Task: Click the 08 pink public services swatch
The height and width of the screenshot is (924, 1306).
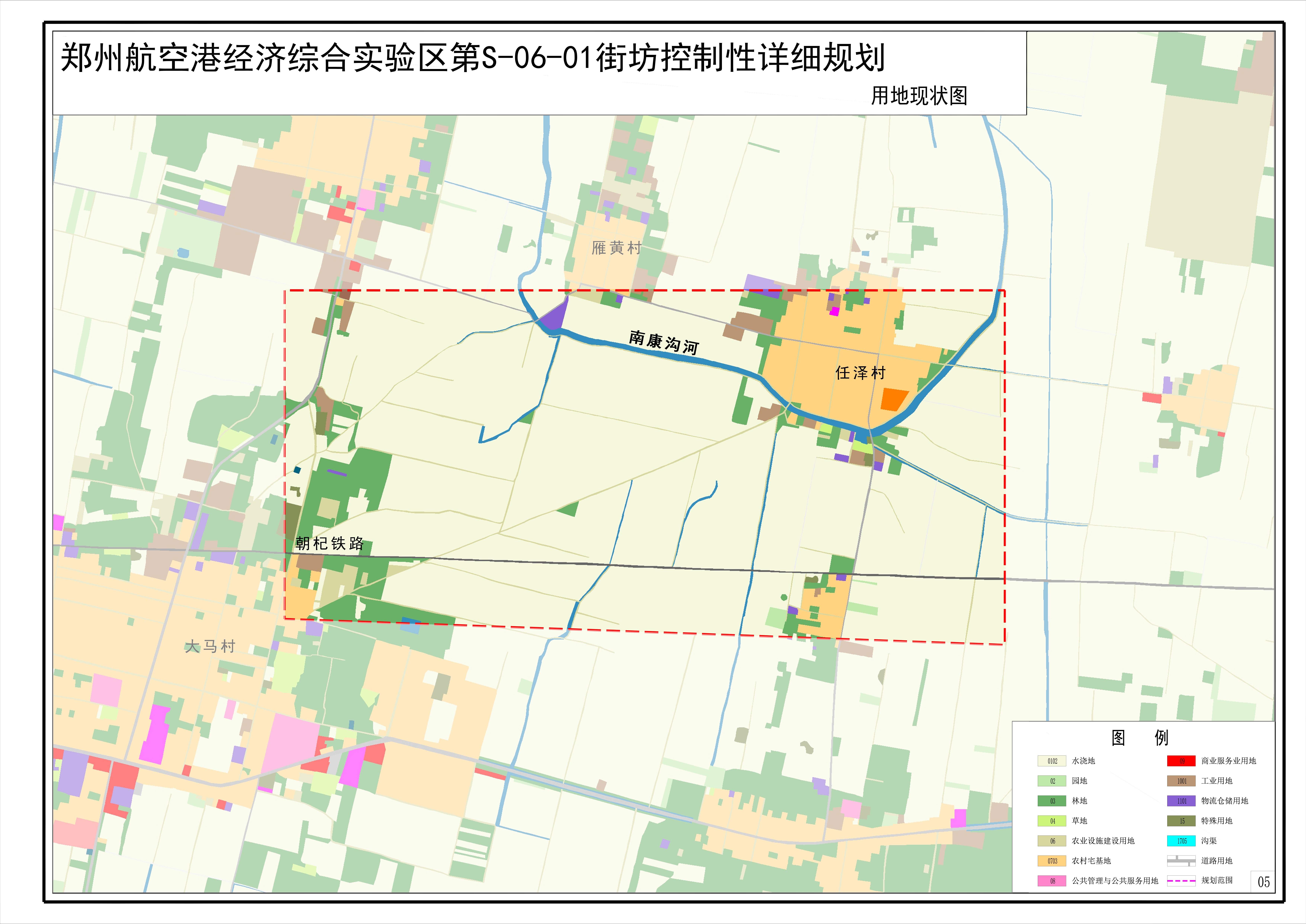Action: [1052, 881]
